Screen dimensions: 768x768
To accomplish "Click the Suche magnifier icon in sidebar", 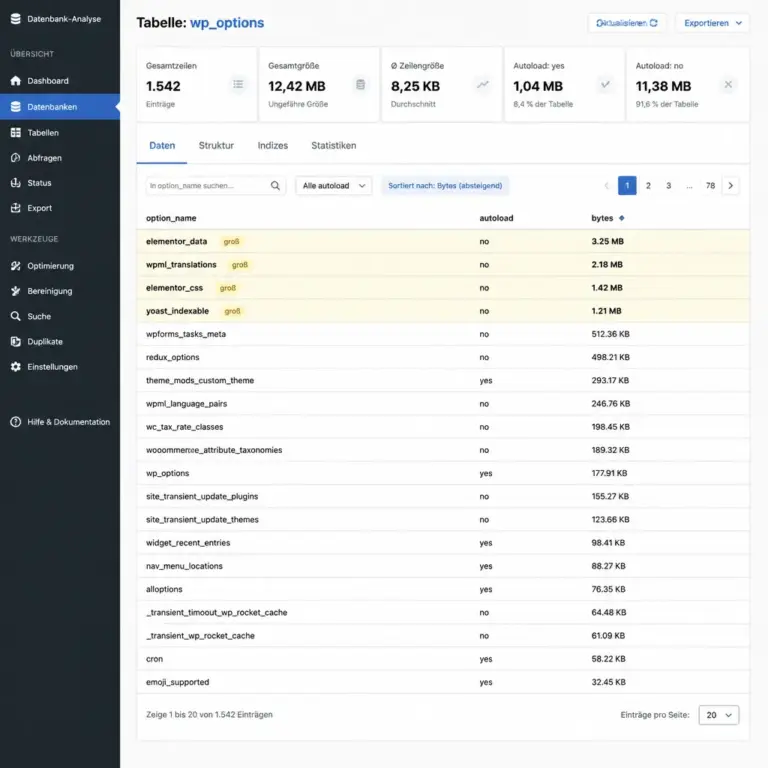I will 16,316.
